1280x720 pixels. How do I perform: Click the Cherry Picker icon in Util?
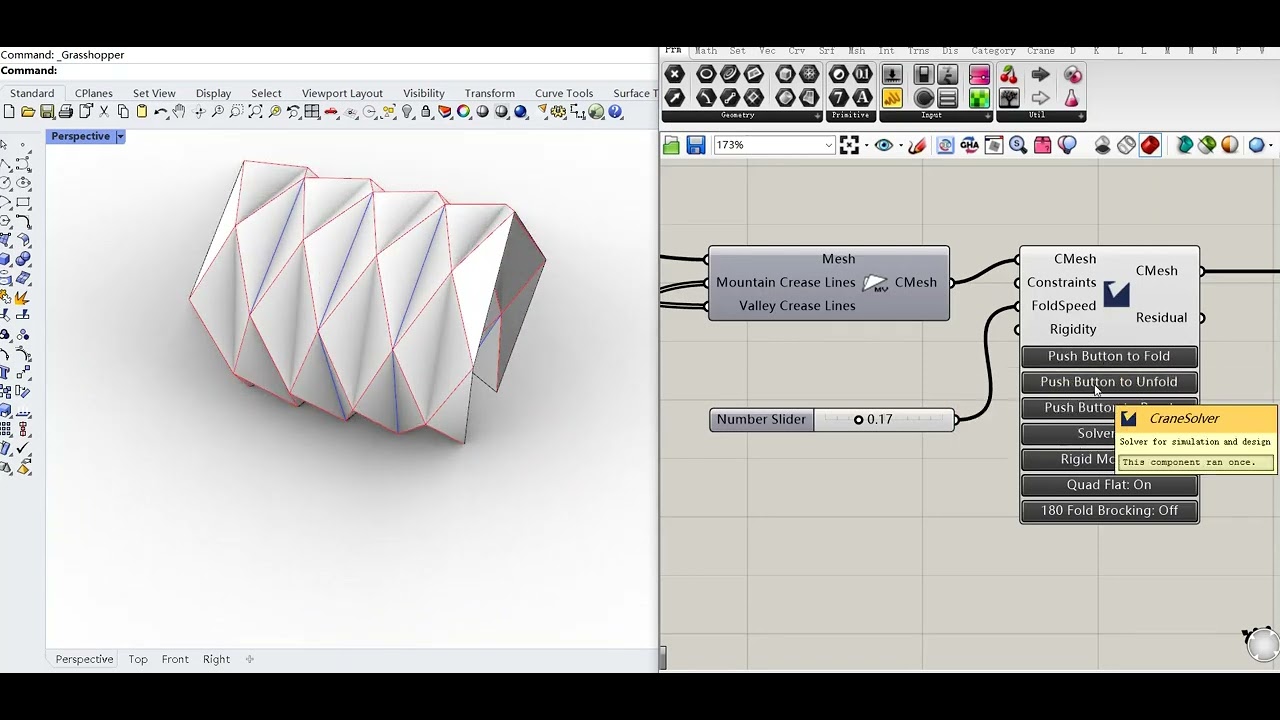pyautogui.click(x=1009, y=74)
